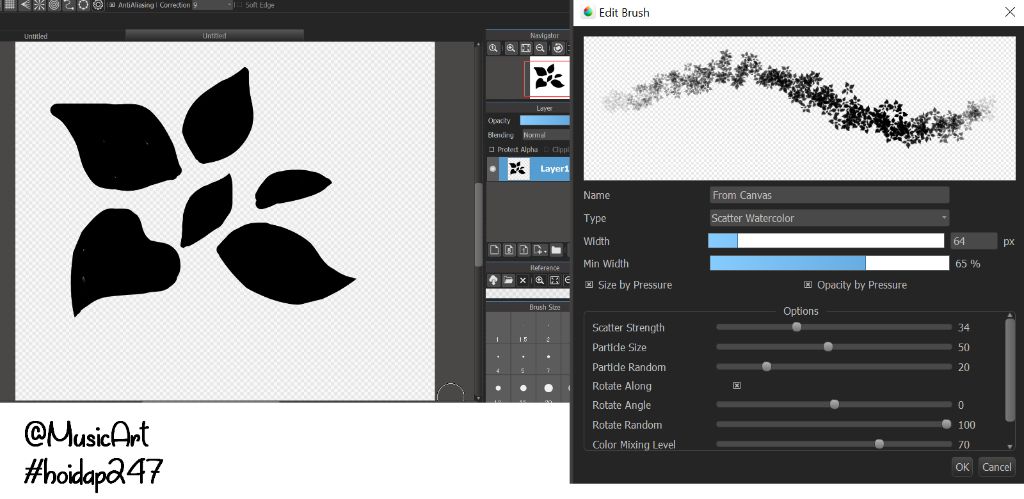Screen dimensions: 1024x499
Task: Toggle Size by Pressure checkbox
Action: pyautogui.click(x=589, y=285)
